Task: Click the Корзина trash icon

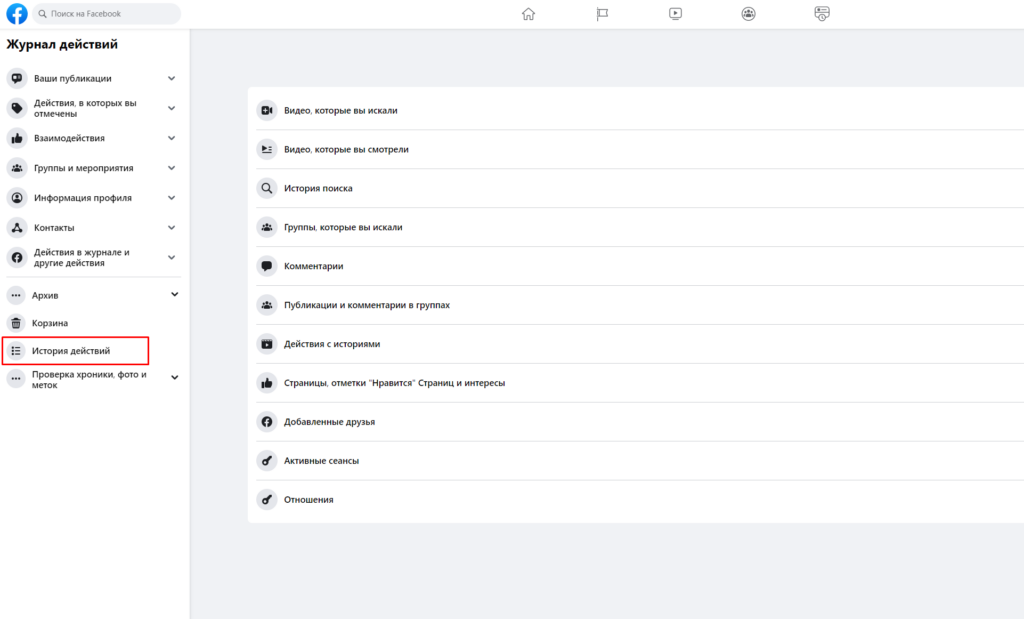Action: [16, 323]
